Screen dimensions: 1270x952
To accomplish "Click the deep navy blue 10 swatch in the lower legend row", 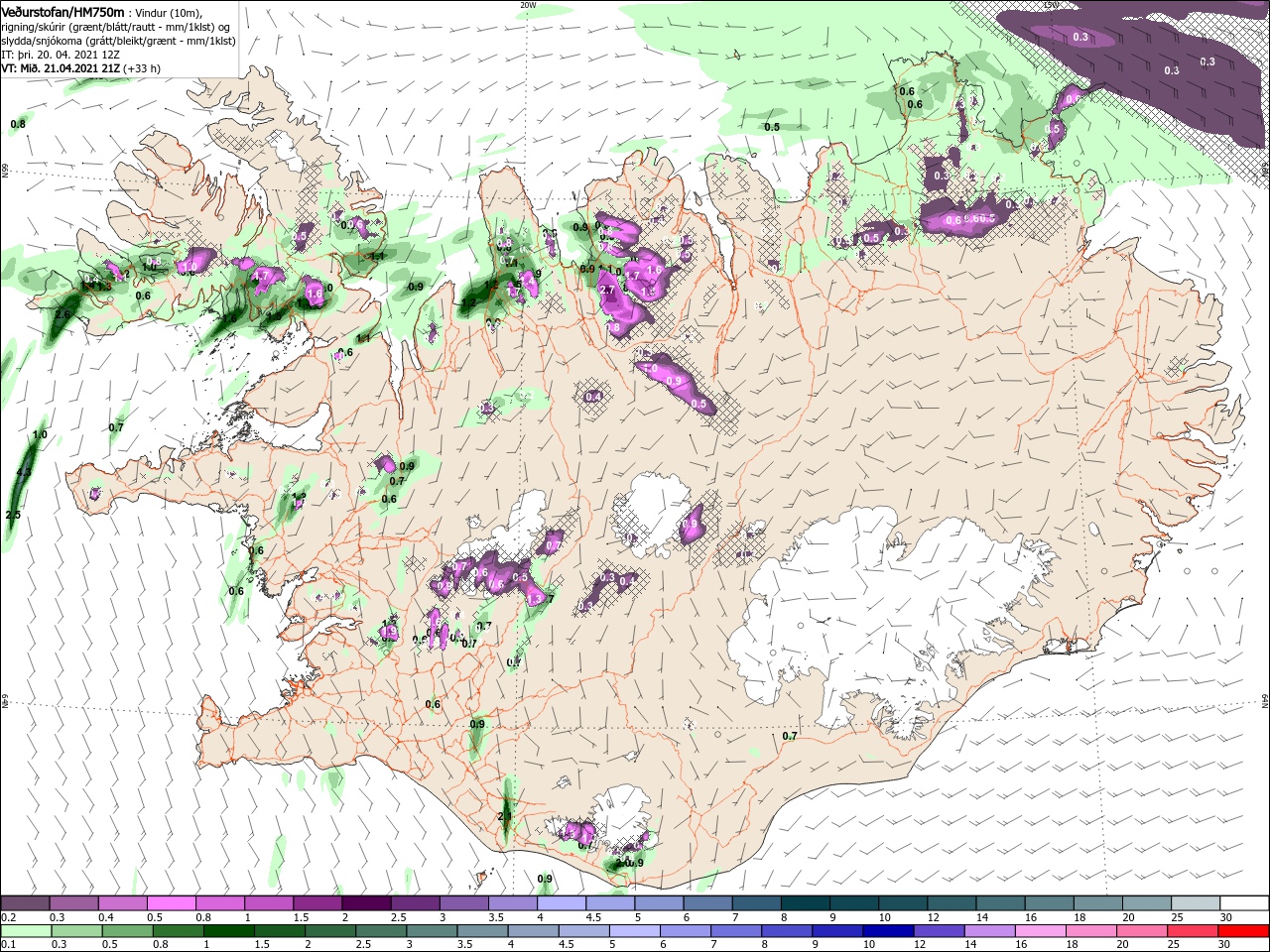I will [x=888, y=931].
